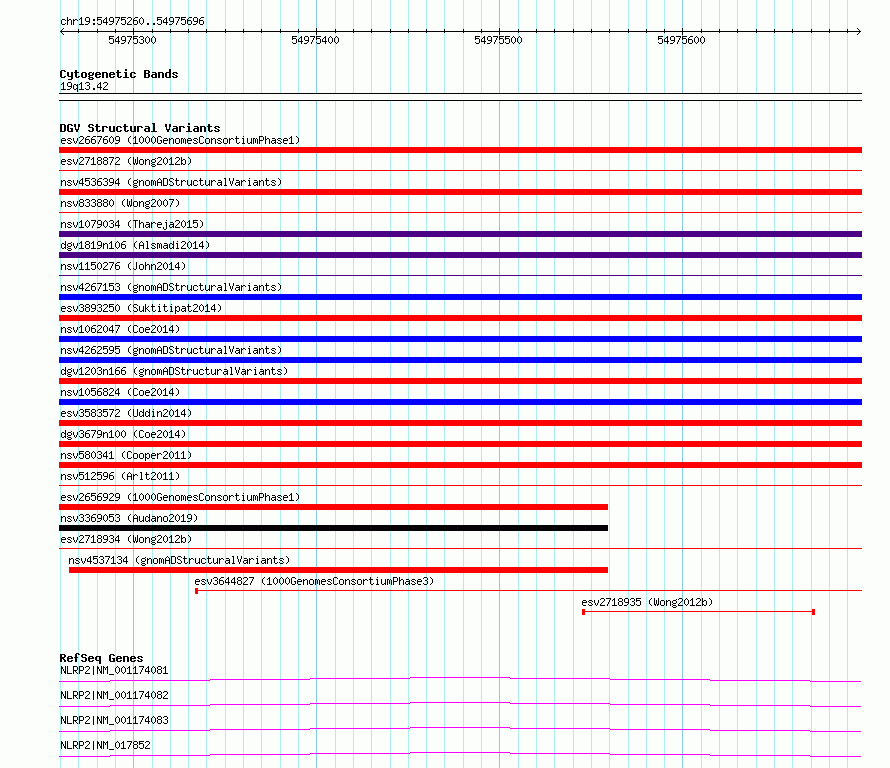Select the nsv580341 (Cooper2011) variant
Viewport: 890px width, 768px height.
(x=126, y=455)
